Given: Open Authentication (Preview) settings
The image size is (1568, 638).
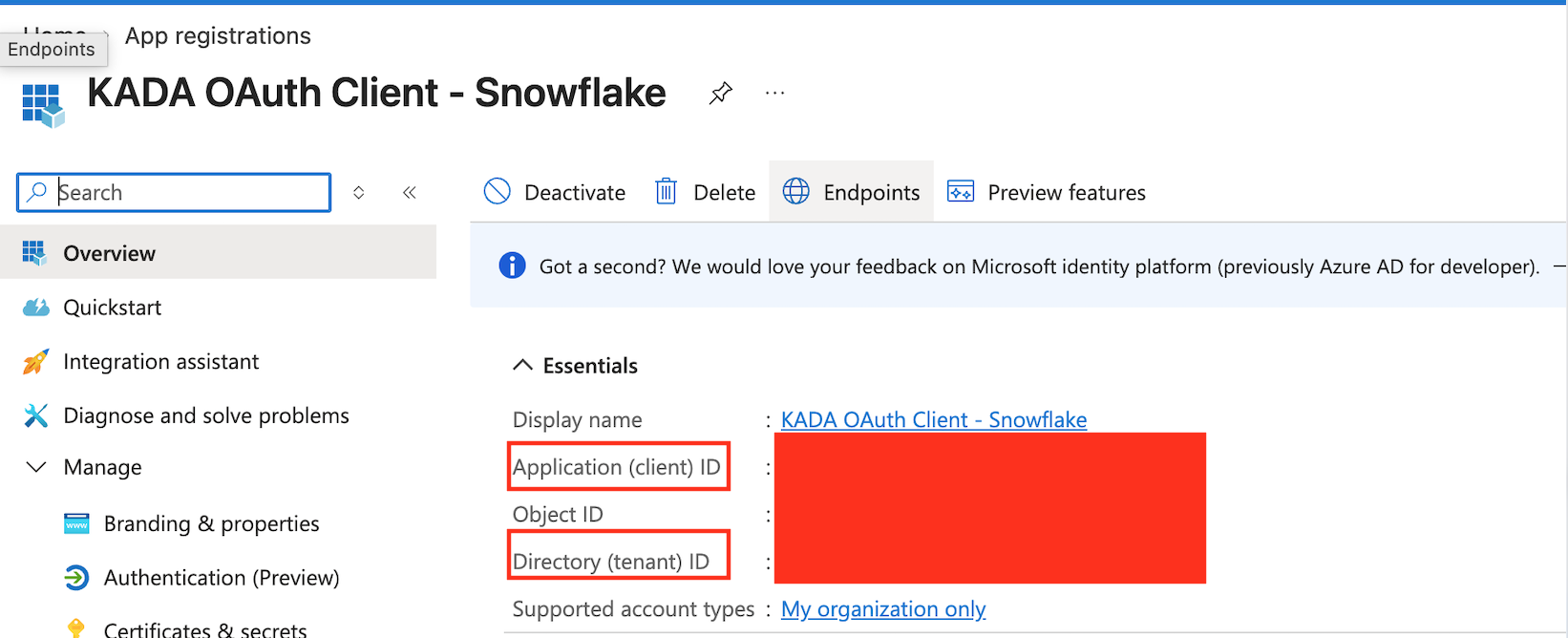Looking at the screenshot, I should [x=221, y=578].
